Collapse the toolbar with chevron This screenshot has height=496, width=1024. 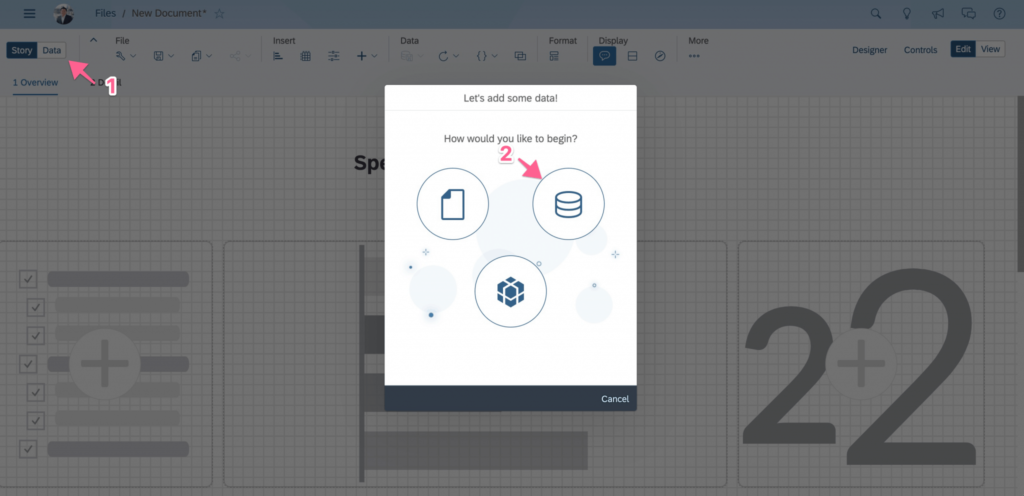pos(94,40)
